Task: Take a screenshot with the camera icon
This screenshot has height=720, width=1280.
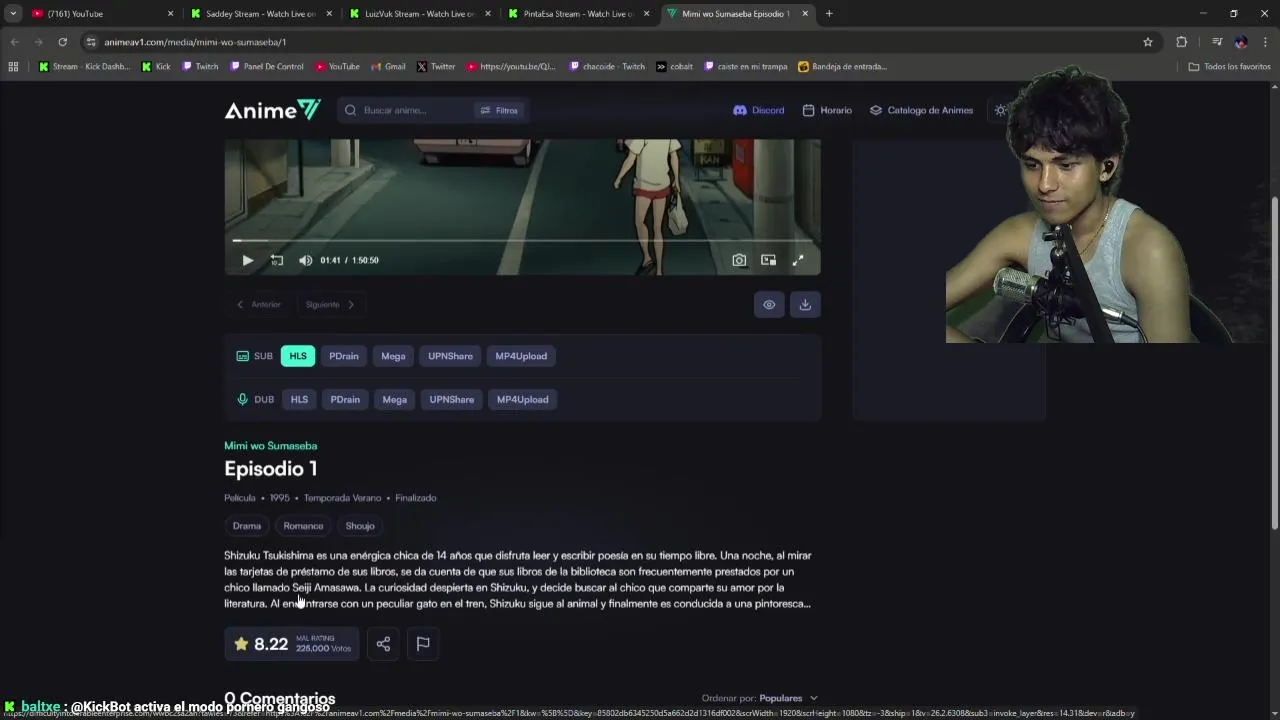Action: 739,260
